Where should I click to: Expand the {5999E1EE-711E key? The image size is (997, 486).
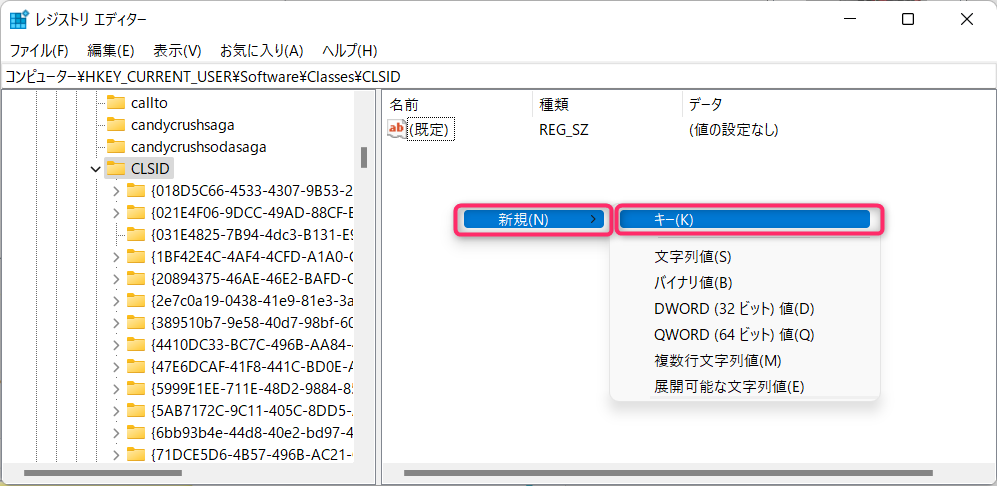(x=116, y=389)
